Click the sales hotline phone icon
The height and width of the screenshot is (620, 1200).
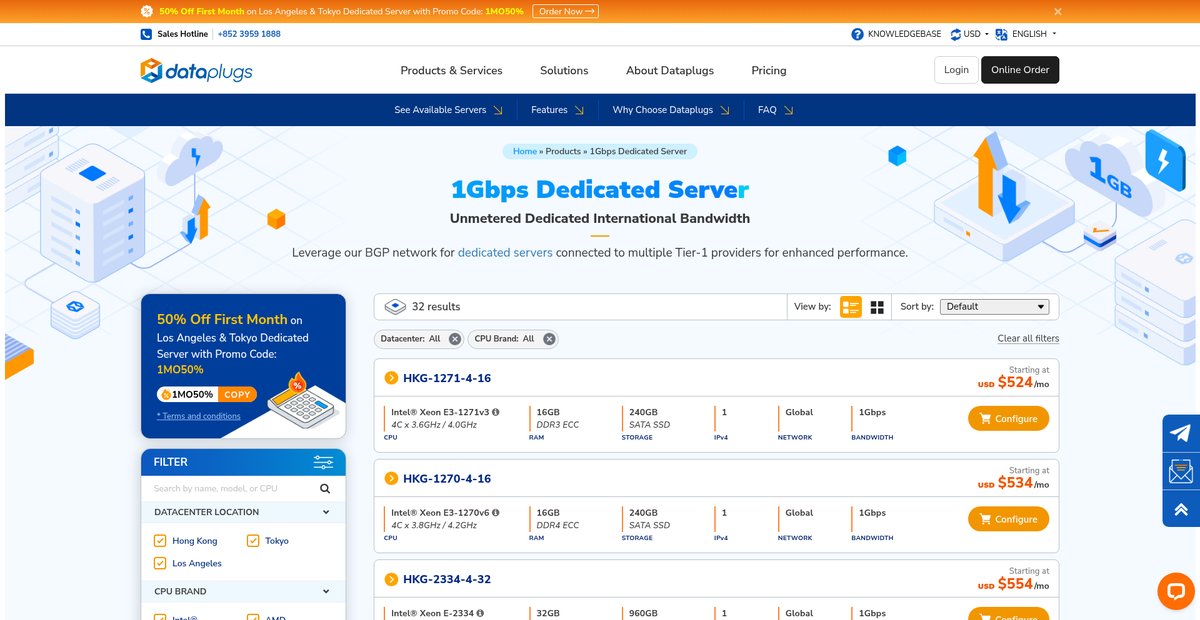pyautogui.click(x=146, y=34)
